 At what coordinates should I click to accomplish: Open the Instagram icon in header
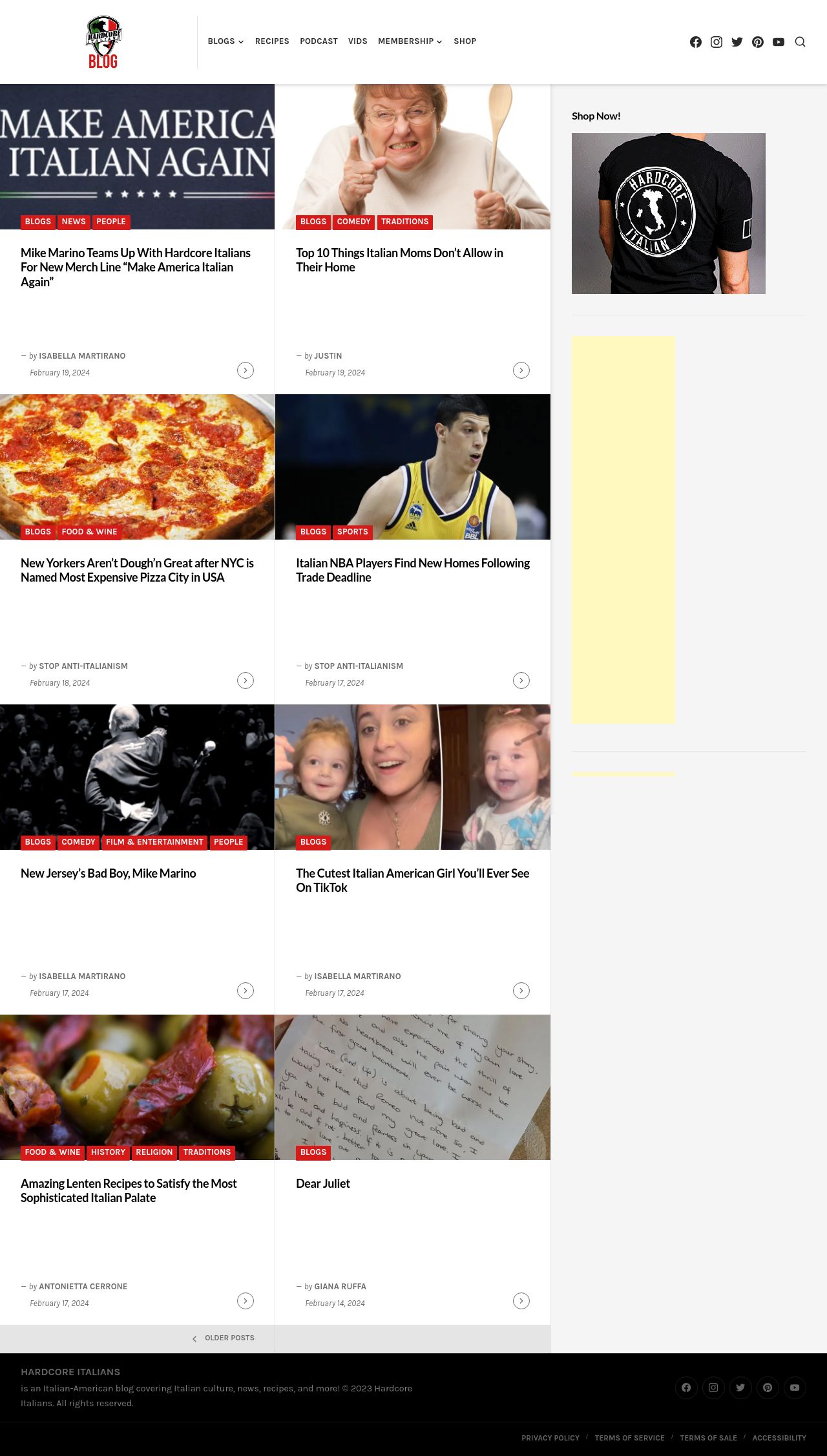[717, 42]
